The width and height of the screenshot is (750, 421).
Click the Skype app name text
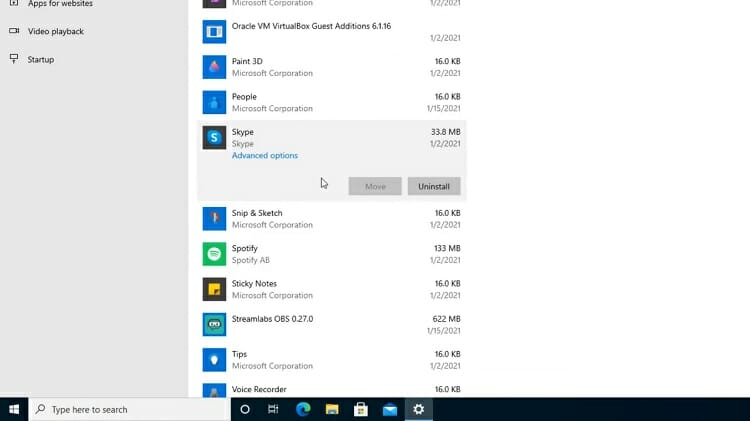coord(243,132)
